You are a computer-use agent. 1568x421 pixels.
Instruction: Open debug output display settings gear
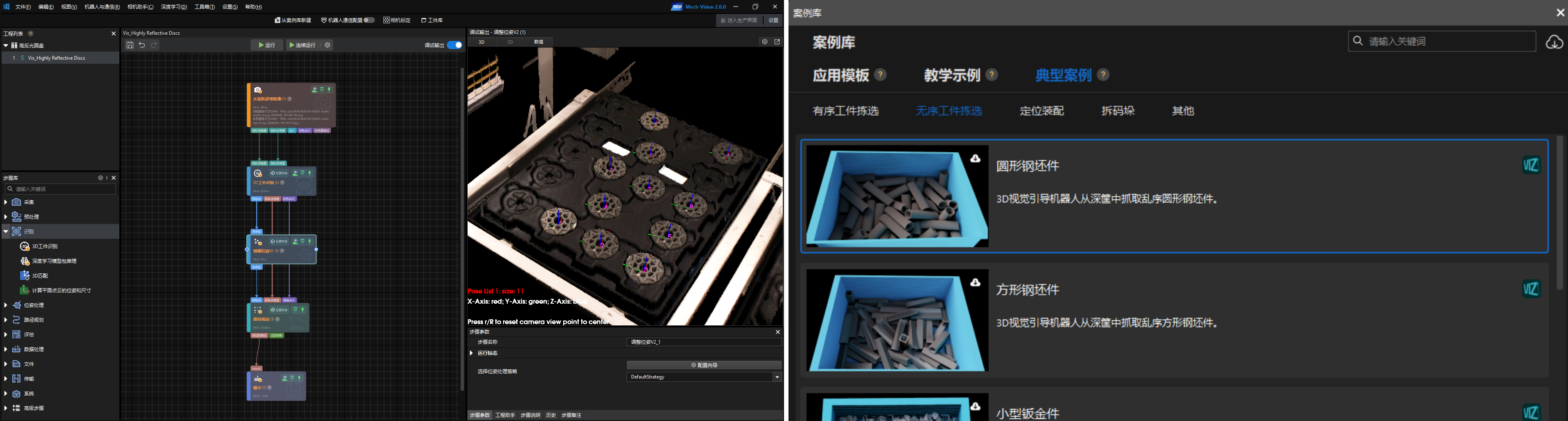tap(765, 41)
